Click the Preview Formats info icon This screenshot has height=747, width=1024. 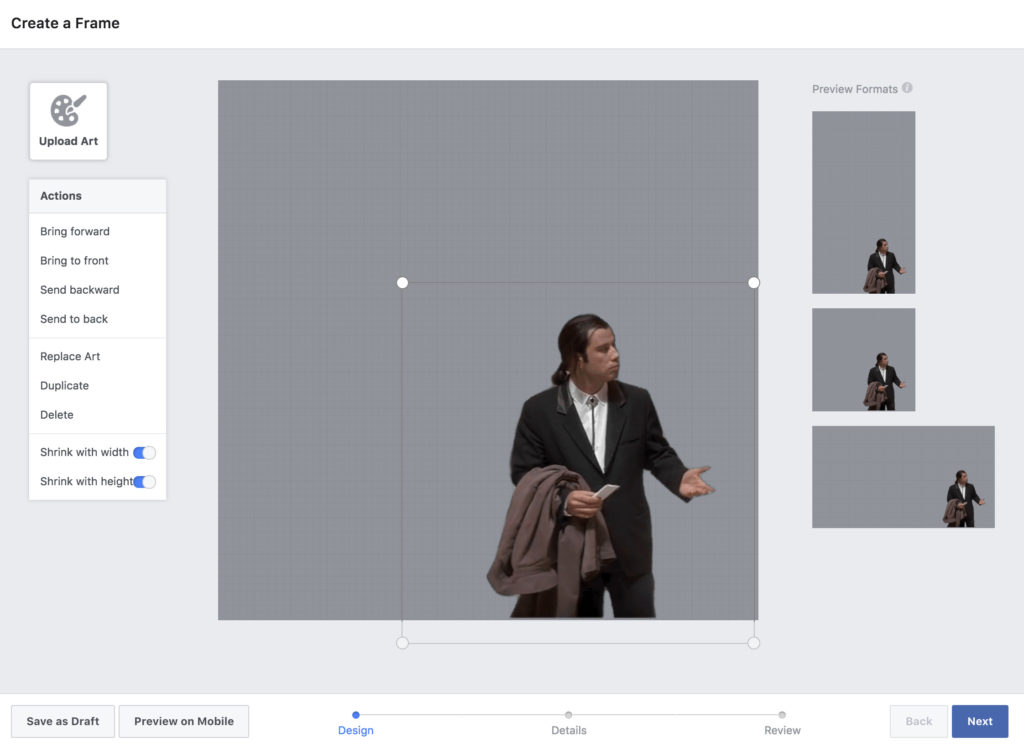907,88
